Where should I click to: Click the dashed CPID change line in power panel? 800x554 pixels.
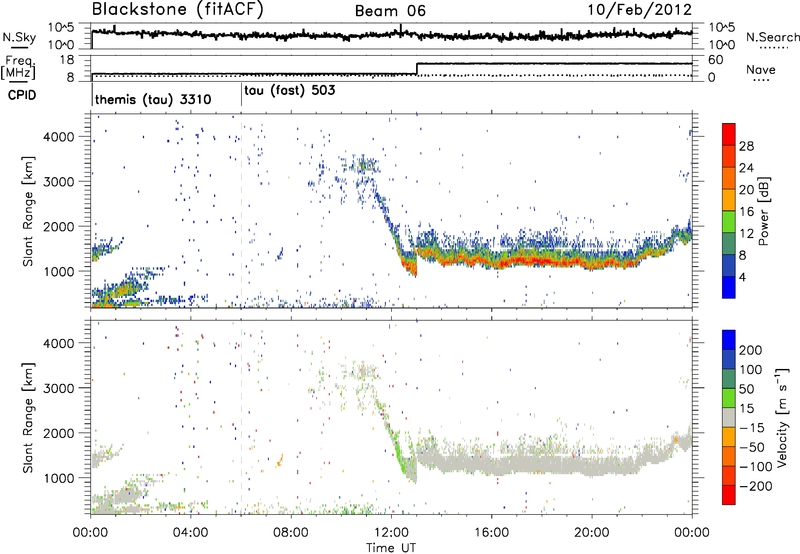tap(241, 211)
